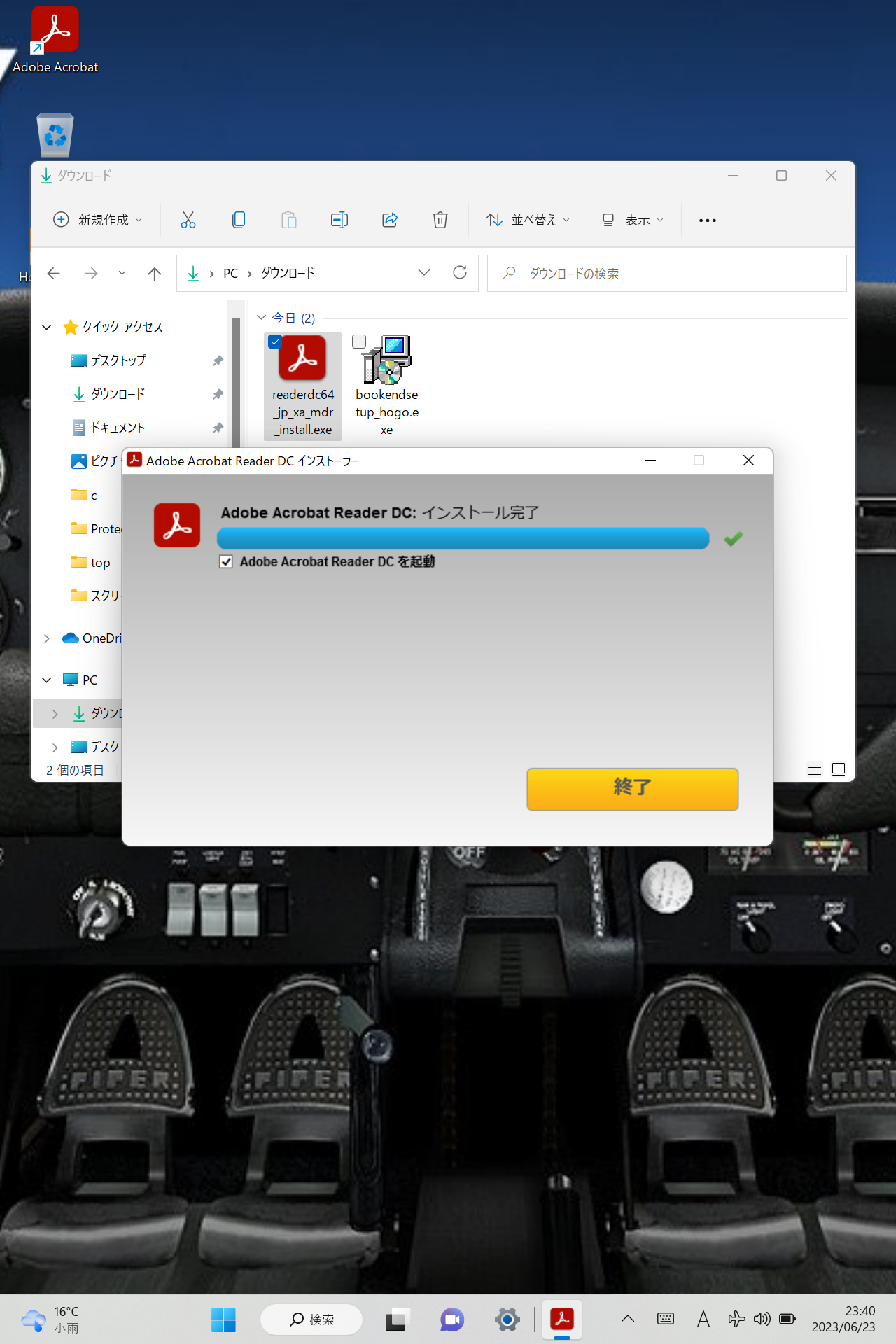This screenshot has height=1344, width=896.
Task: Open volume control in system tray
Action: point(762,1319)
